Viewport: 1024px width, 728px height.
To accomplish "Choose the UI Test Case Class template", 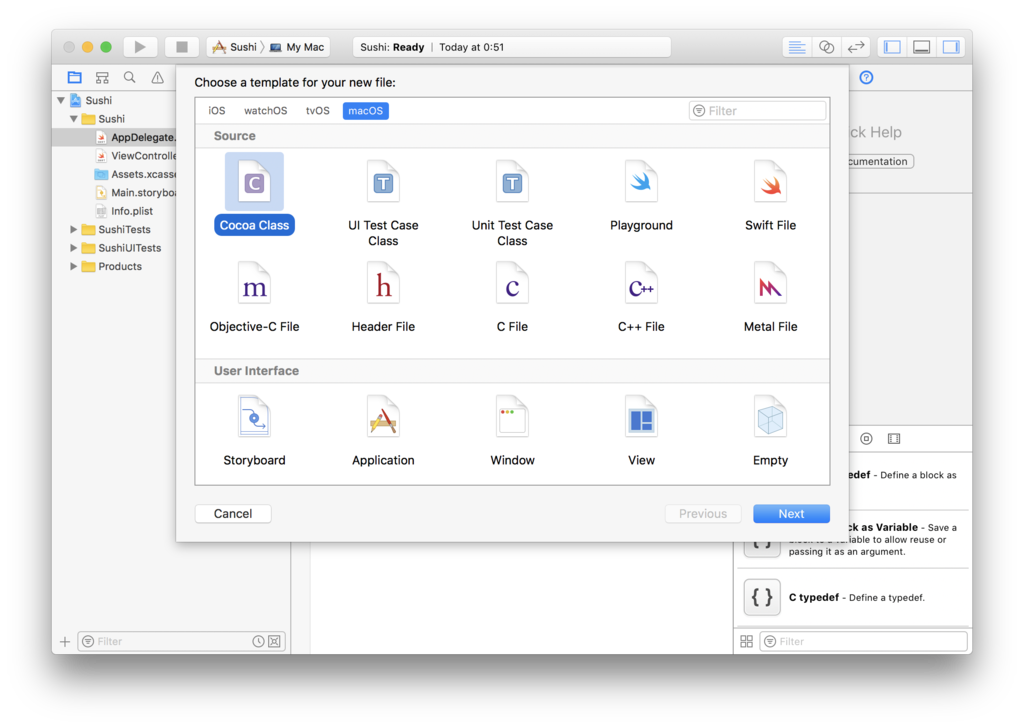I will (383, 203).
